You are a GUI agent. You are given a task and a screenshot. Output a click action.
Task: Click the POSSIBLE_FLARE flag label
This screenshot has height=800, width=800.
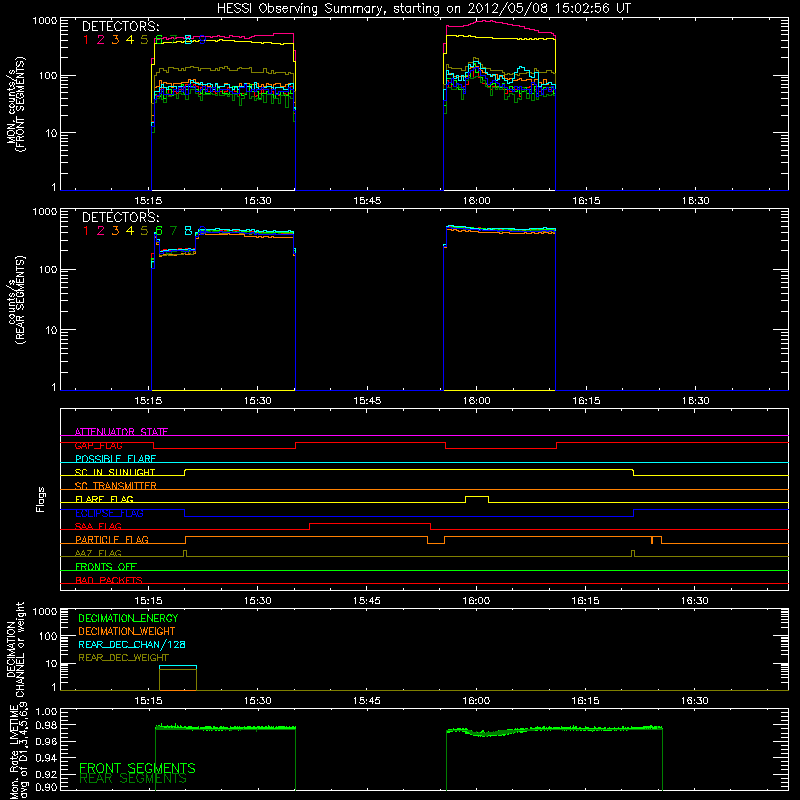point(115,459)
